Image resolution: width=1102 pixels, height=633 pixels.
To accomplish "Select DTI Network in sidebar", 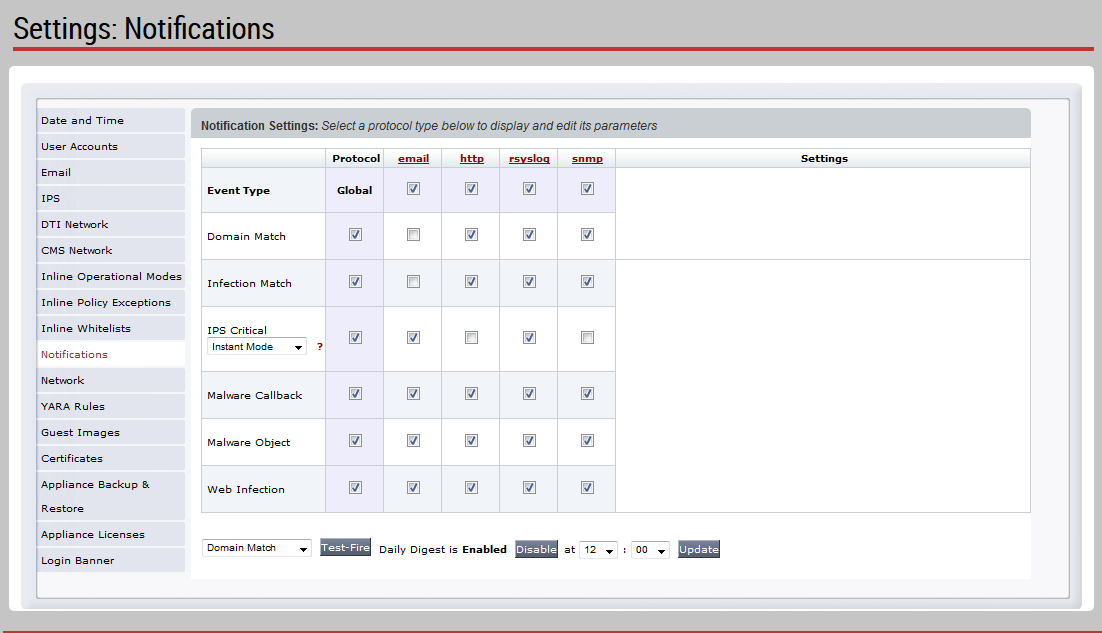I will (x=111, y=224).
